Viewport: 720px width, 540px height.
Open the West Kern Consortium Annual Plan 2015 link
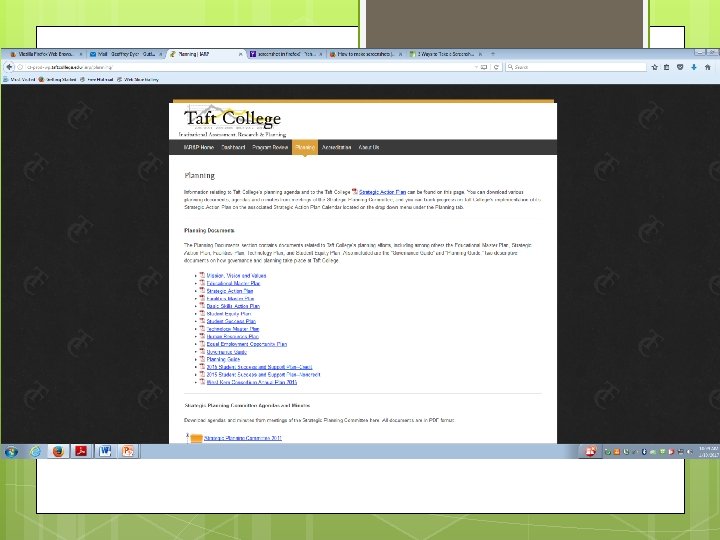pyautogui.click(x=252, y=382)
